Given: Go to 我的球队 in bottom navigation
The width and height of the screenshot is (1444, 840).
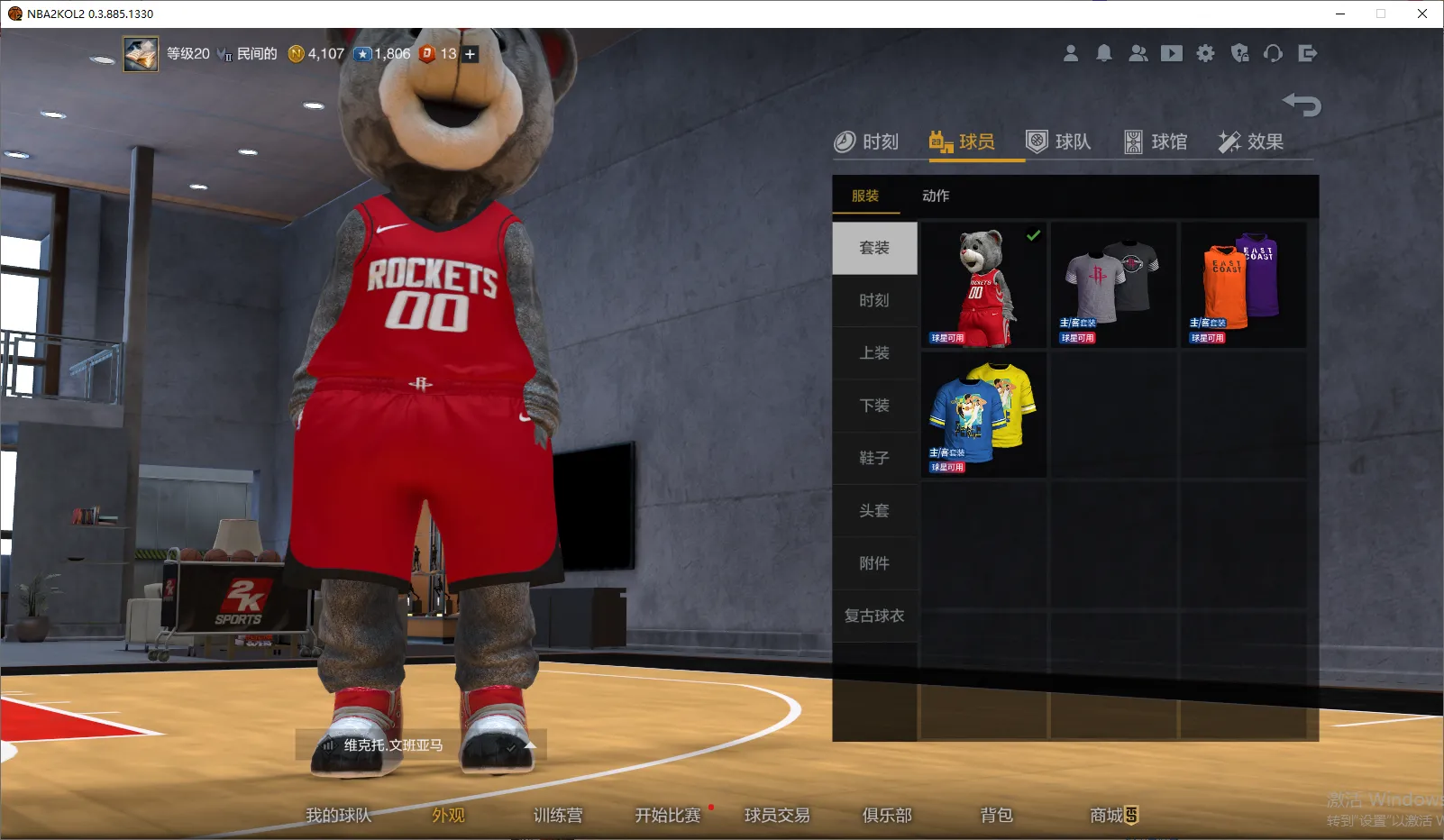Looking at the screenshot, I should pyautogui.click(x=339, y=815).
